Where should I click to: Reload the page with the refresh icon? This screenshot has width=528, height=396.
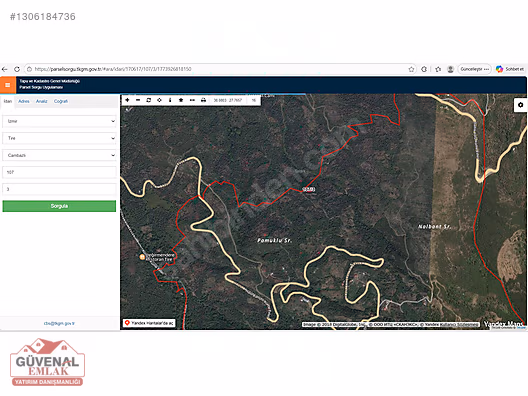click(17, 69)
